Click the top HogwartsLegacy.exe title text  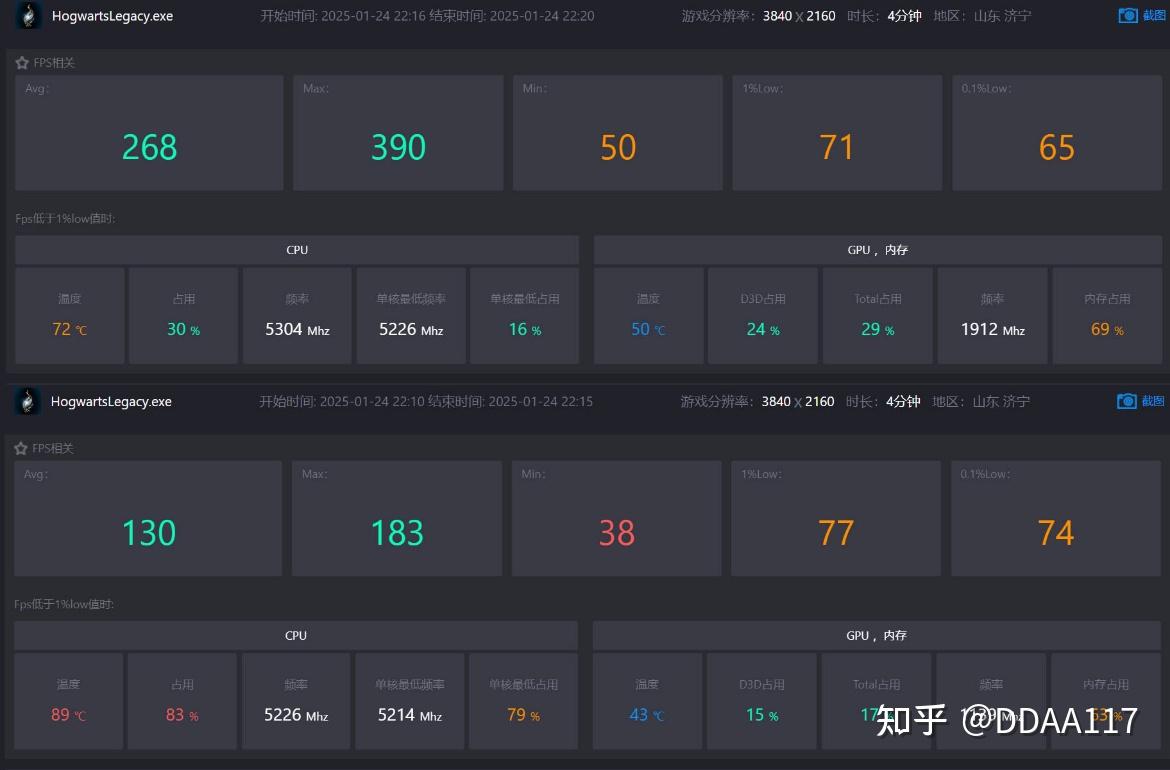113,16
